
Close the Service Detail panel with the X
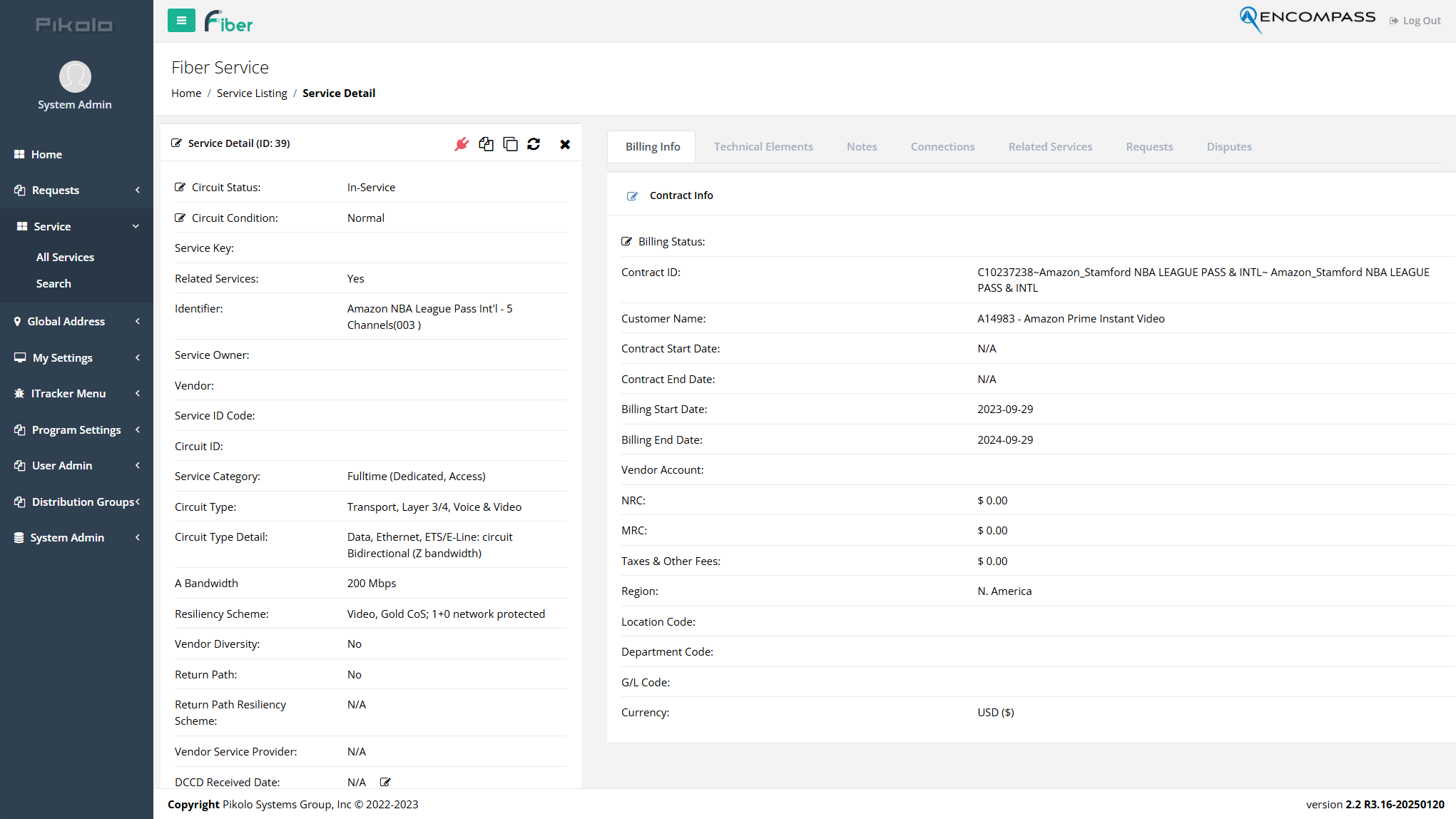pos(565,143)
